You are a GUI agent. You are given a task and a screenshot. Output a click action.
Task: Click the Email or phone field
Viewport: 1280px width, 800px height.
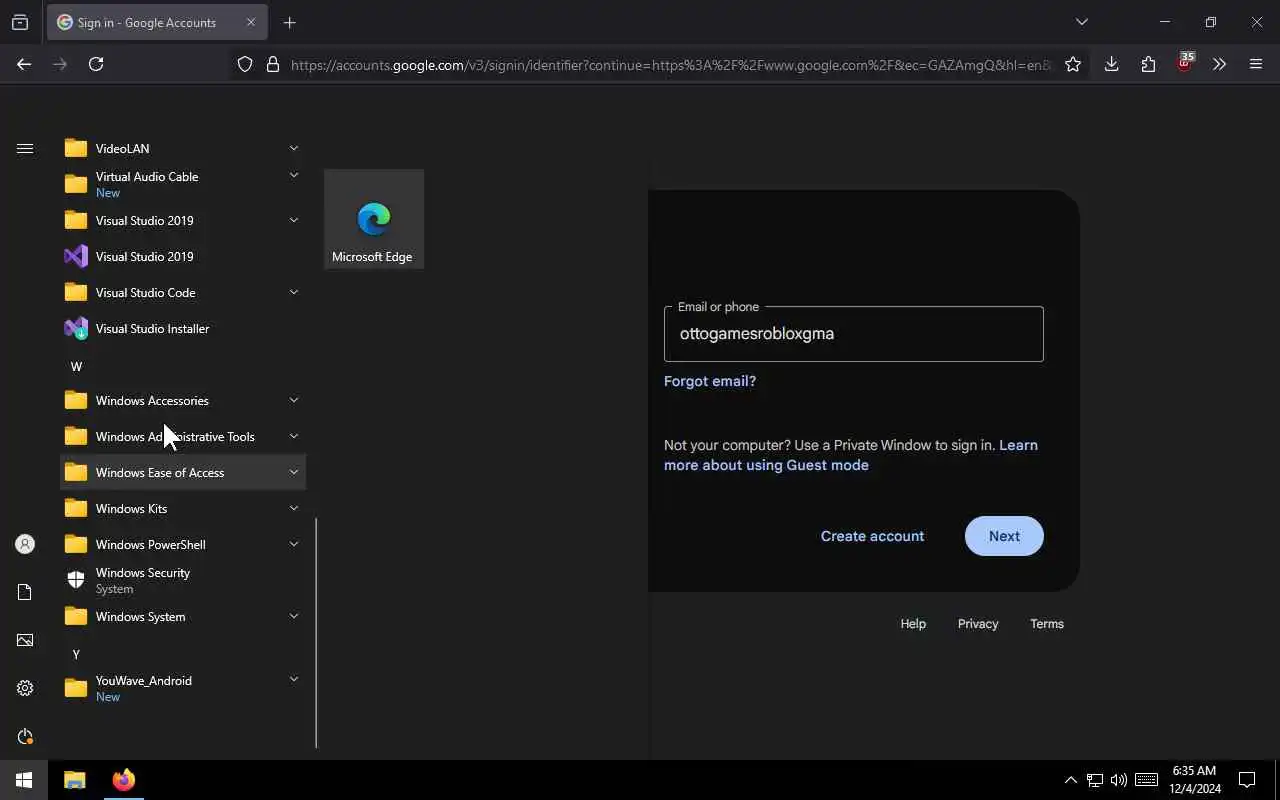tap(853, 334)
